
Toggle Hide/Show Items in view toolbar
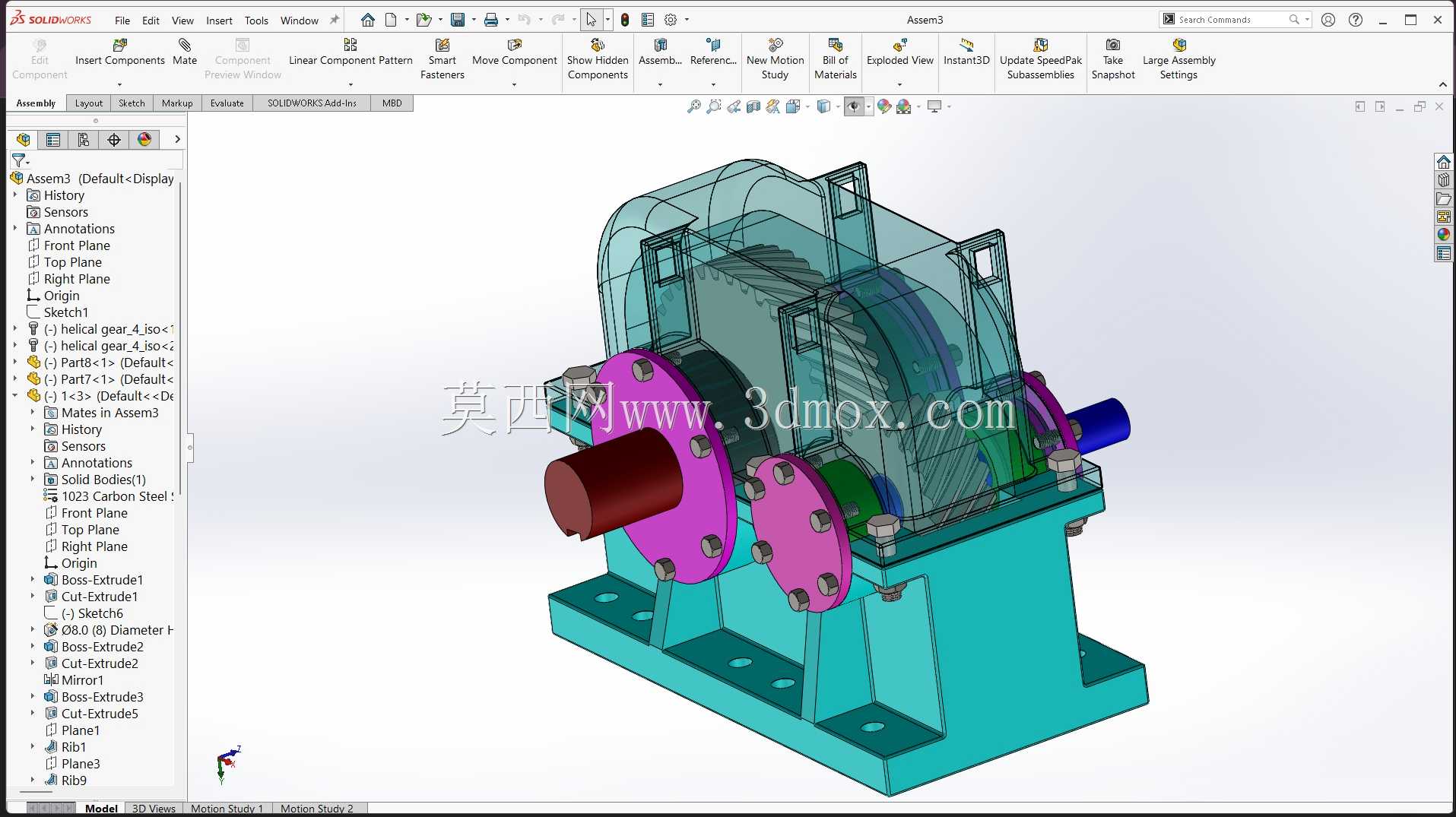pyautogui.click(x=854, y=106)
